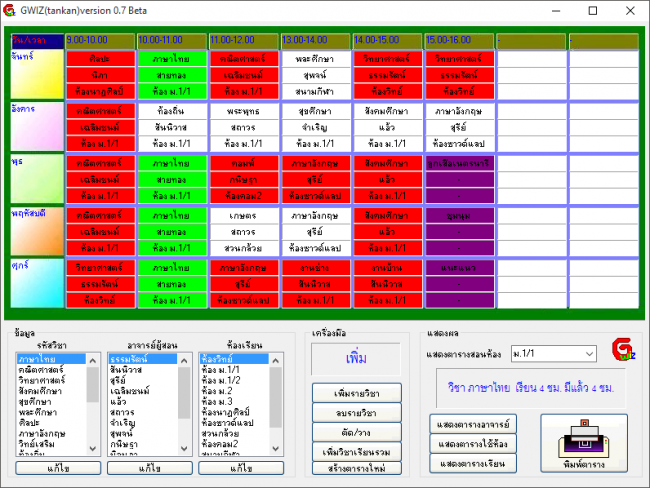Click the 15.00-16.00 time header cell
Image resolution: width=650 pixels, height=488 pixels.
tap(459, 40)
